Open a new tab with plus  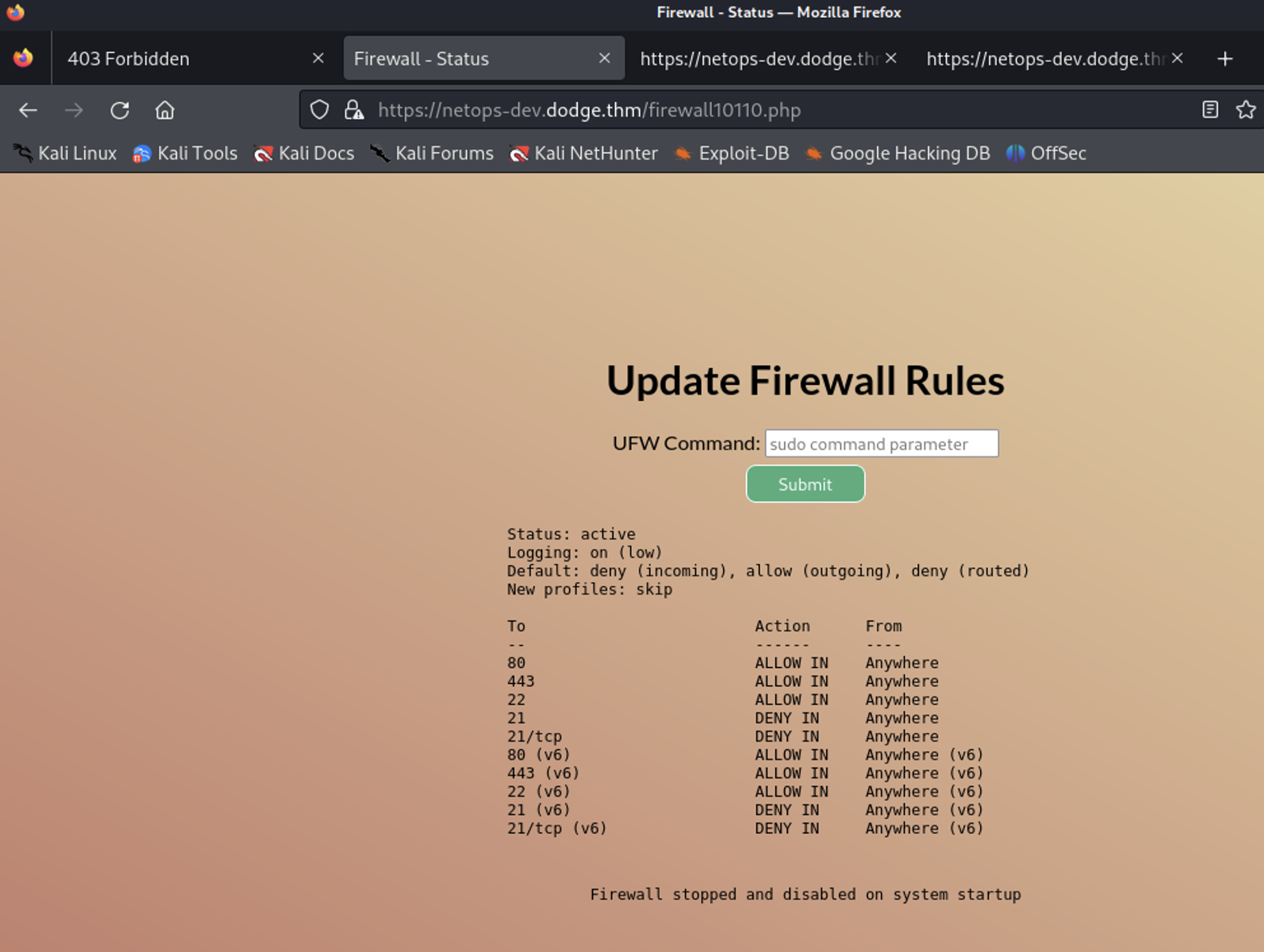(x=1225, y=59)
